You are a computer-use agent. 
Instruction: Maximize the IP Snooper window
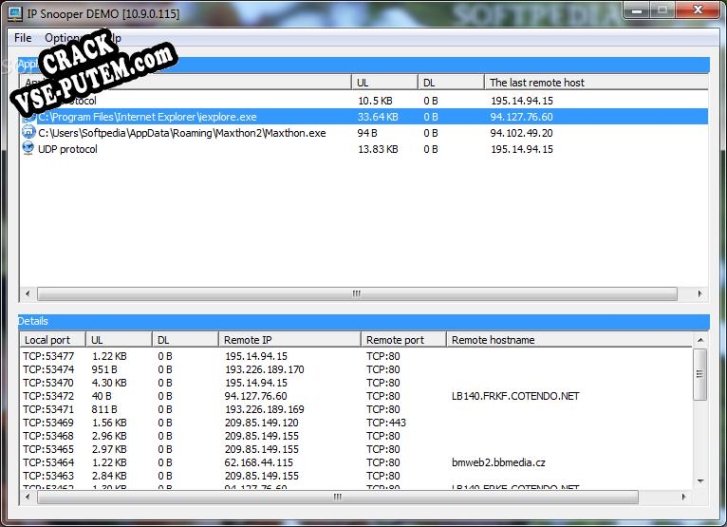pos(662,10)
